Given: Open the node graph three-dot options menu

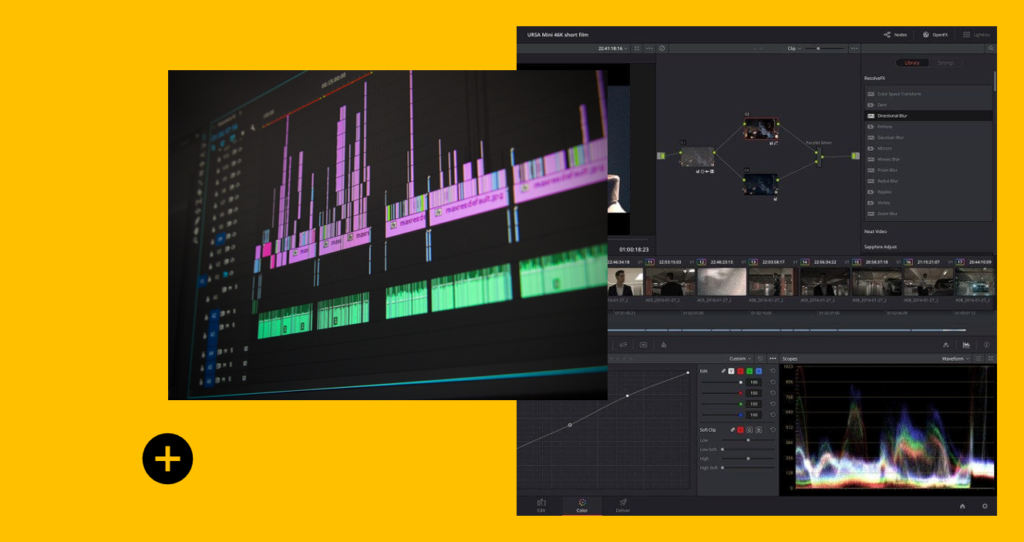Looking at the screenshot, I should point(854,48).
